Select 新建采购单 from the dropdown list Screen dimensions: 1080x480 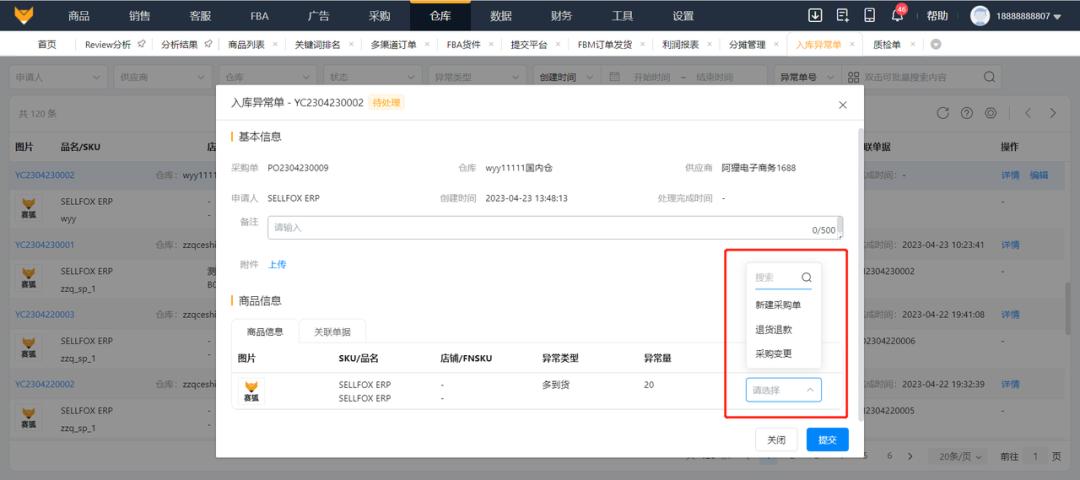click(x=778, y=305)
